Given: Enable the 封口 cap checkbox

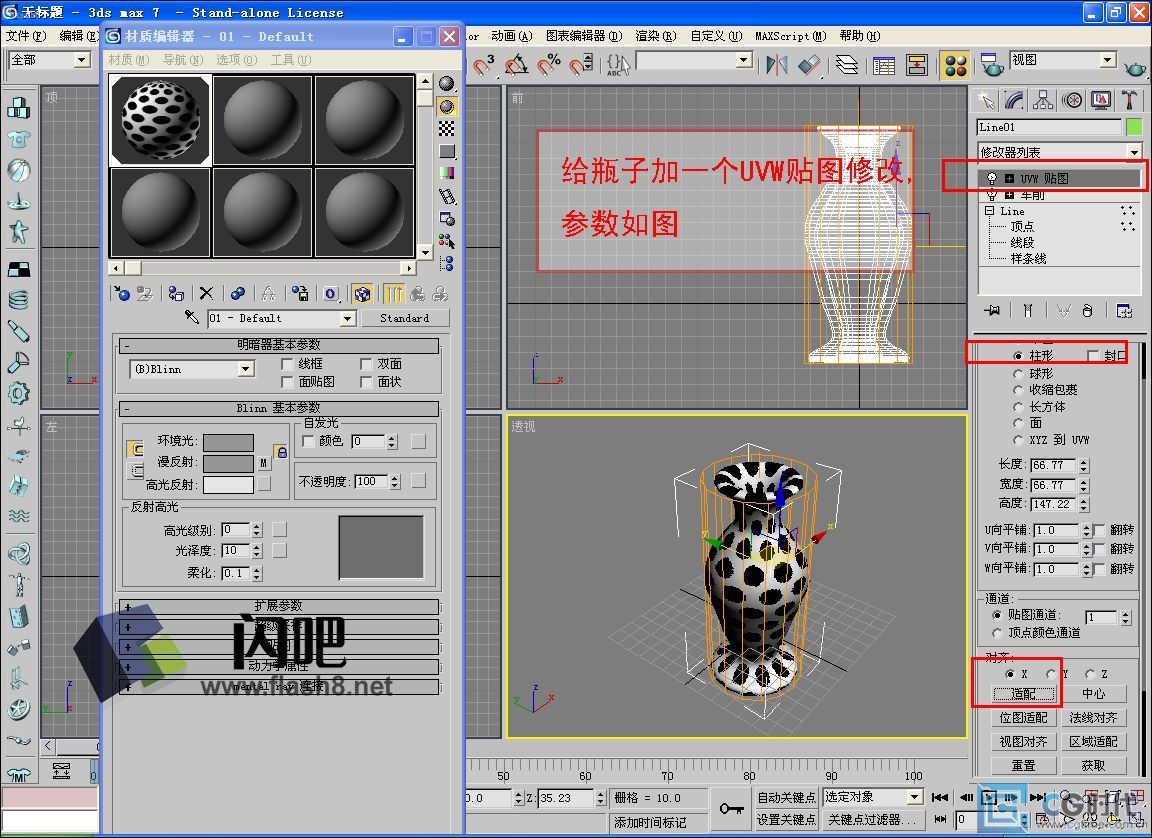Looking at the screenshot, I should (x=1093, y=356).
